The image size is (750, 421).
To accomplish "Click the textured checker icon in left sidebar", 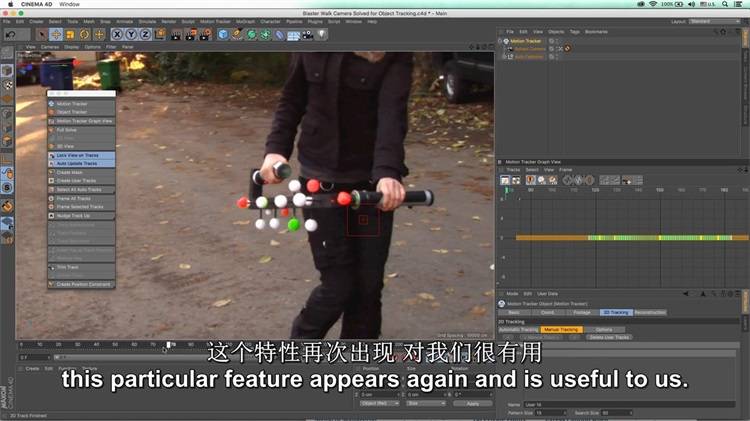I will coord(7,85).
